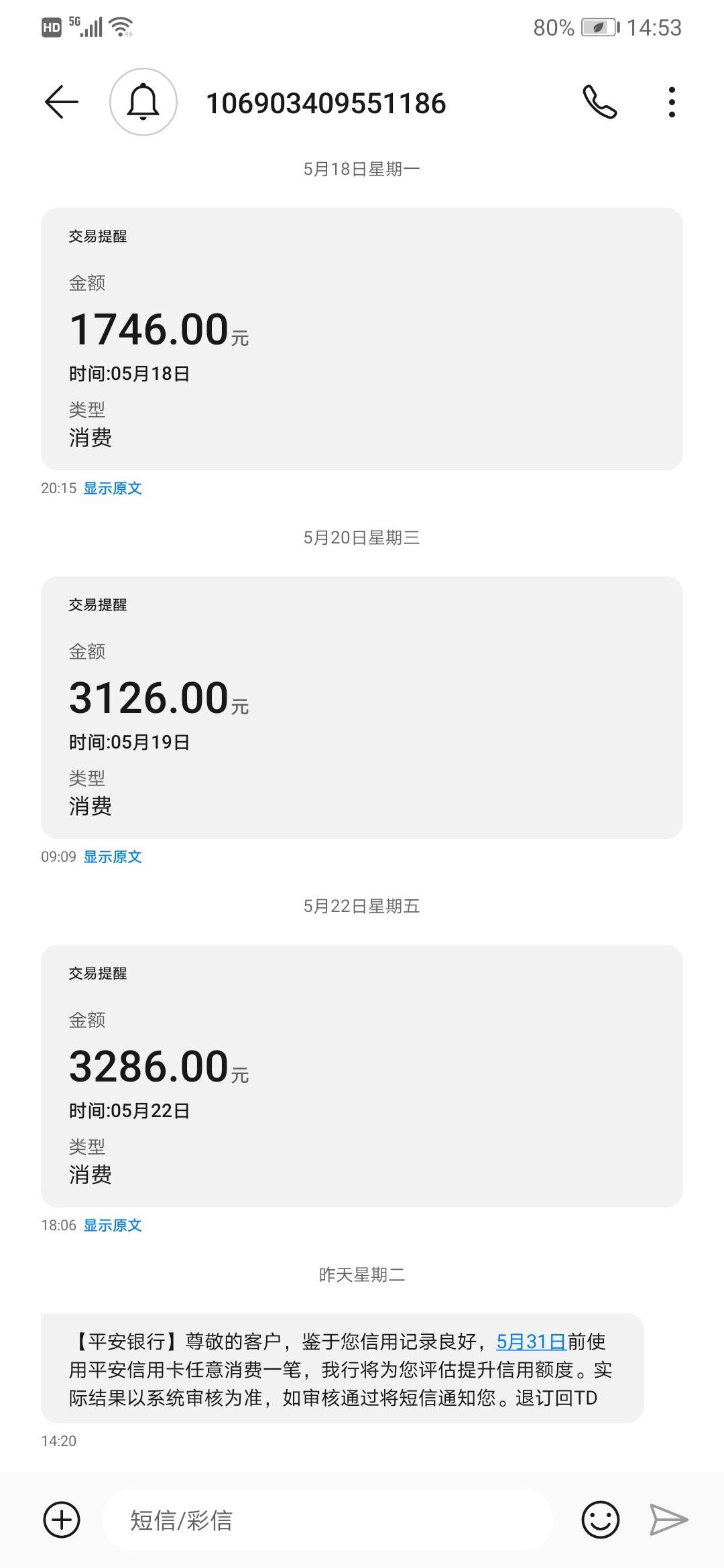Open the 5月31日 date link
The width and height of the screenshot is (724, 1568).
coord(532,1342)
